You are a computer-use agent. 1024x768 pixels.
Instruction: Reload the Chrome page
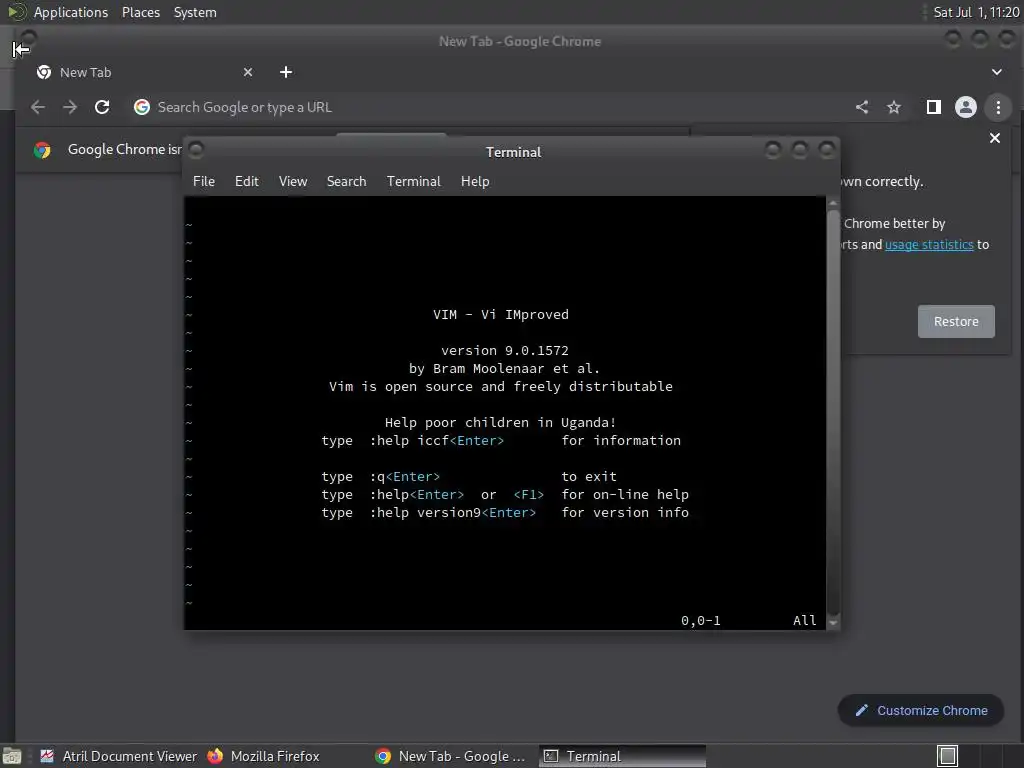(102, 107)
